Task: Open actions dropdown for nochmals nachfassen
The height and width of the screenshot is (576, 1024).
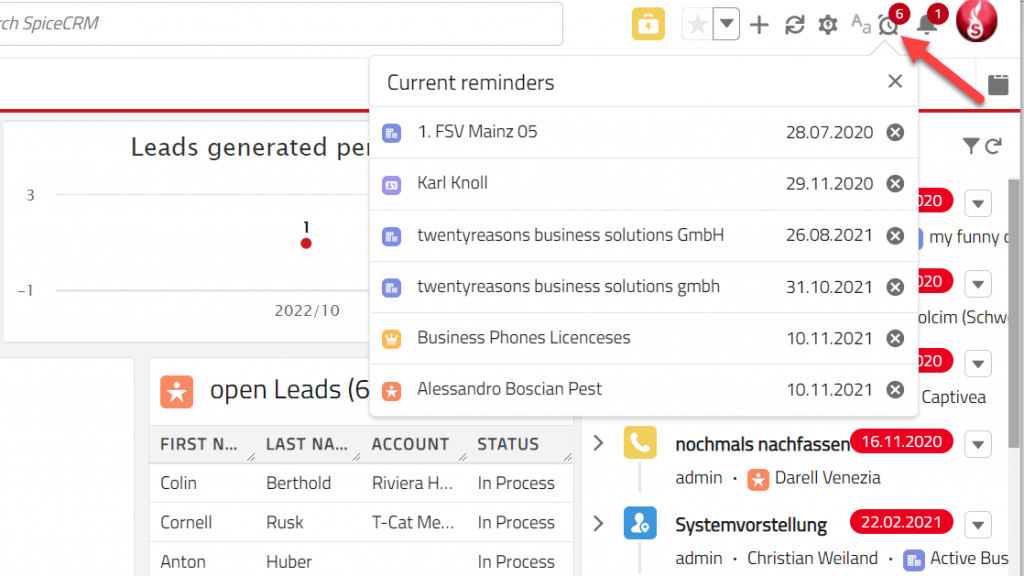Action: [978, 445]
